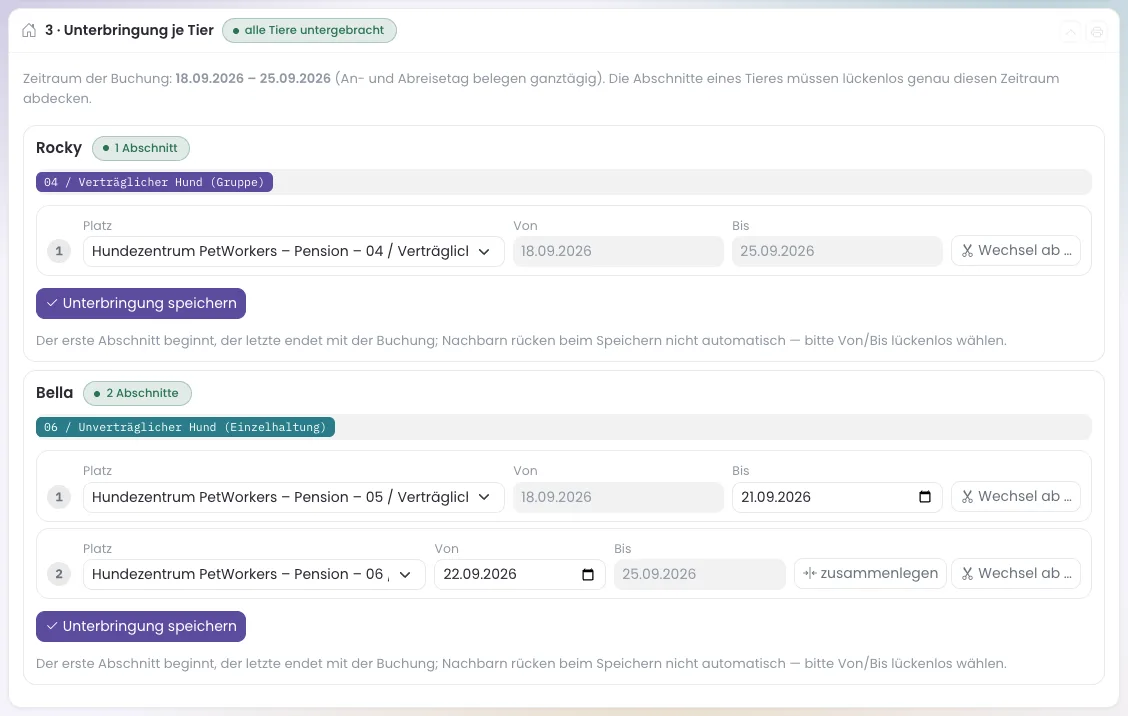Viewport: 1128px width, 716px height.
Task: Click Bella's first Von field showing 18.09.2026
Action: coord(618,497)
